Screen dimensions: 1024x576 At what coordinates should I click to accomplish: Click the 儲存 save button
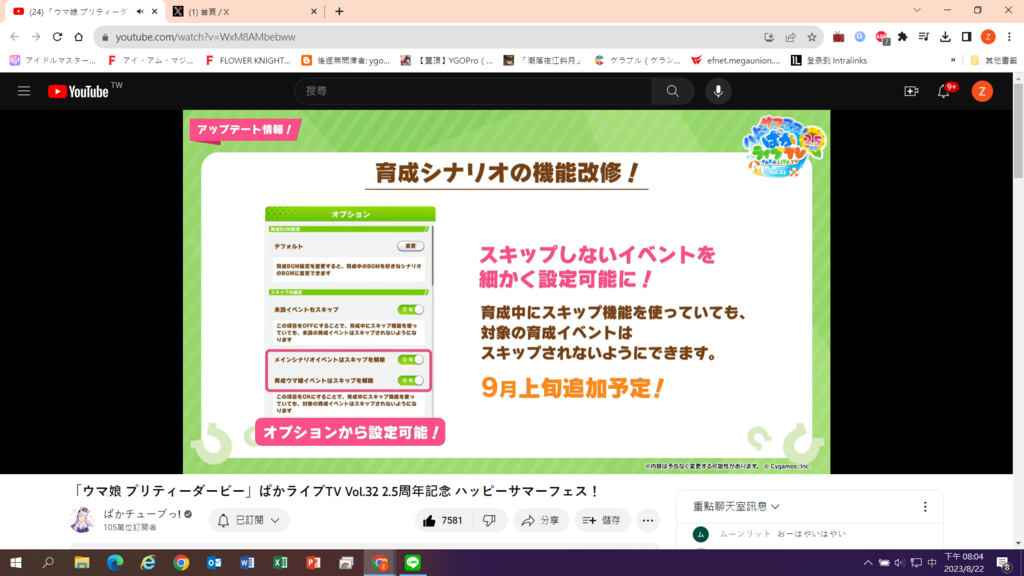click(x=602, y=520)
